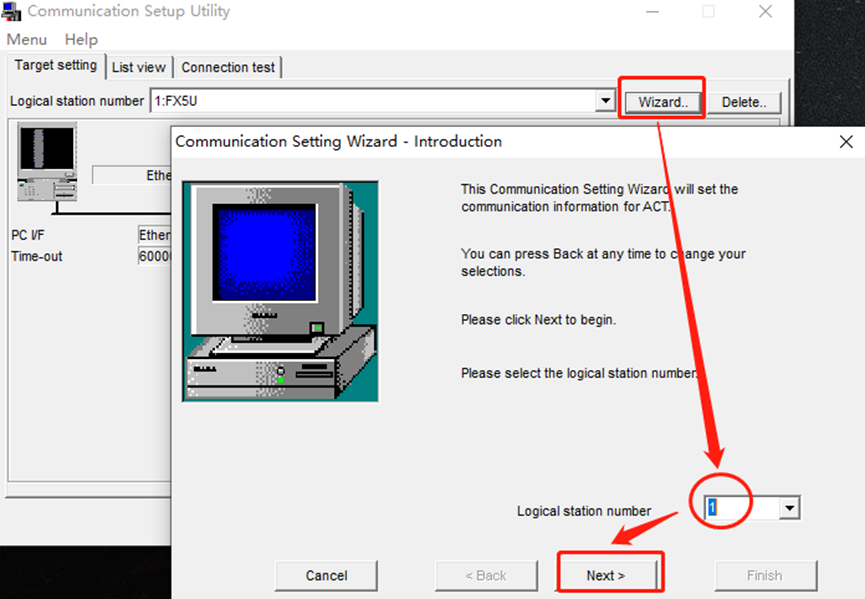The image size is (865, 599).
Task: Open the Help menu
Action: [80, 39]
